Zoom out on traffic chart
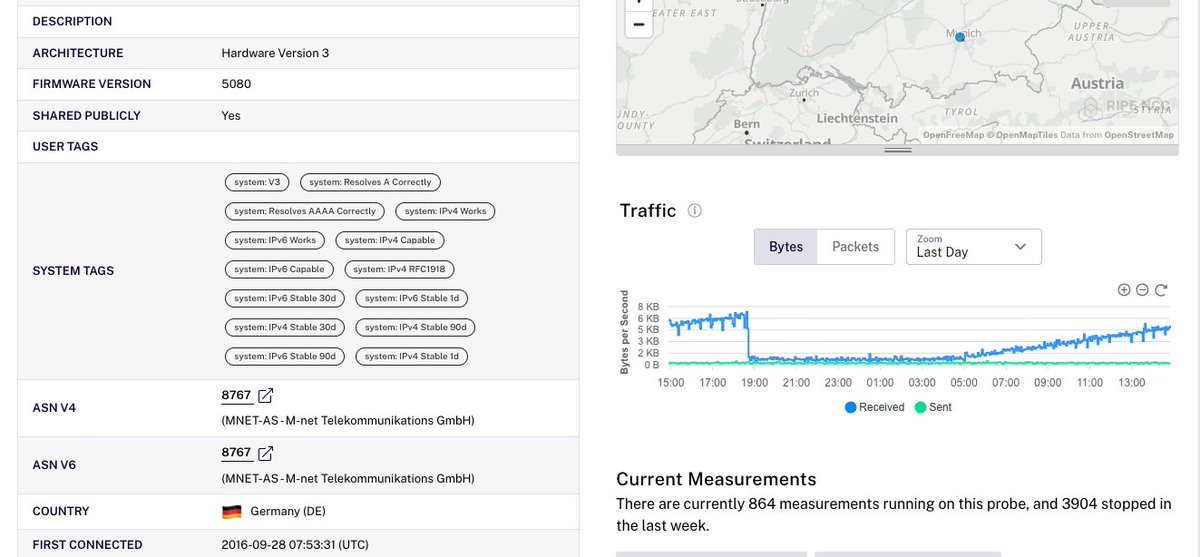Screen dimensions: 1200x557 click(x=1143, y=290)
